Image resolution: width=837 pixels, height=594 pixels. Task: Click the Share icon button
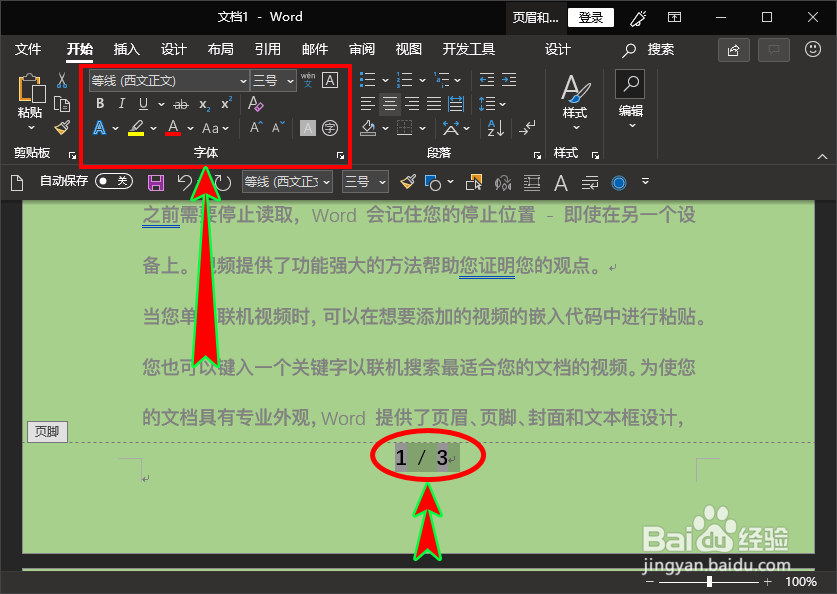click(x=734, y=50)
